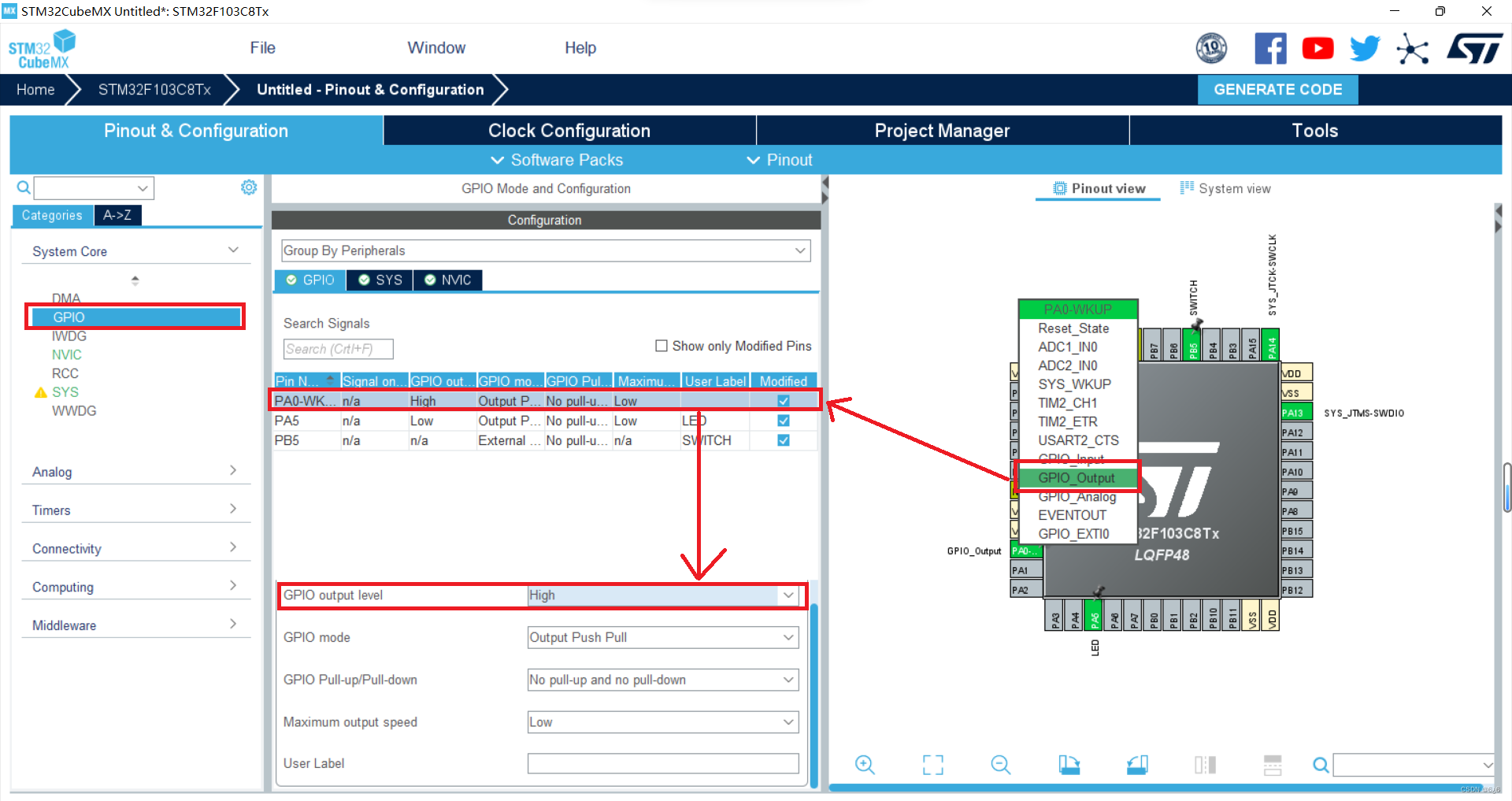The height and width of the screenshot is (801, 1512).
Task: Select NVIC in System Core list
Action: point(67,354)
